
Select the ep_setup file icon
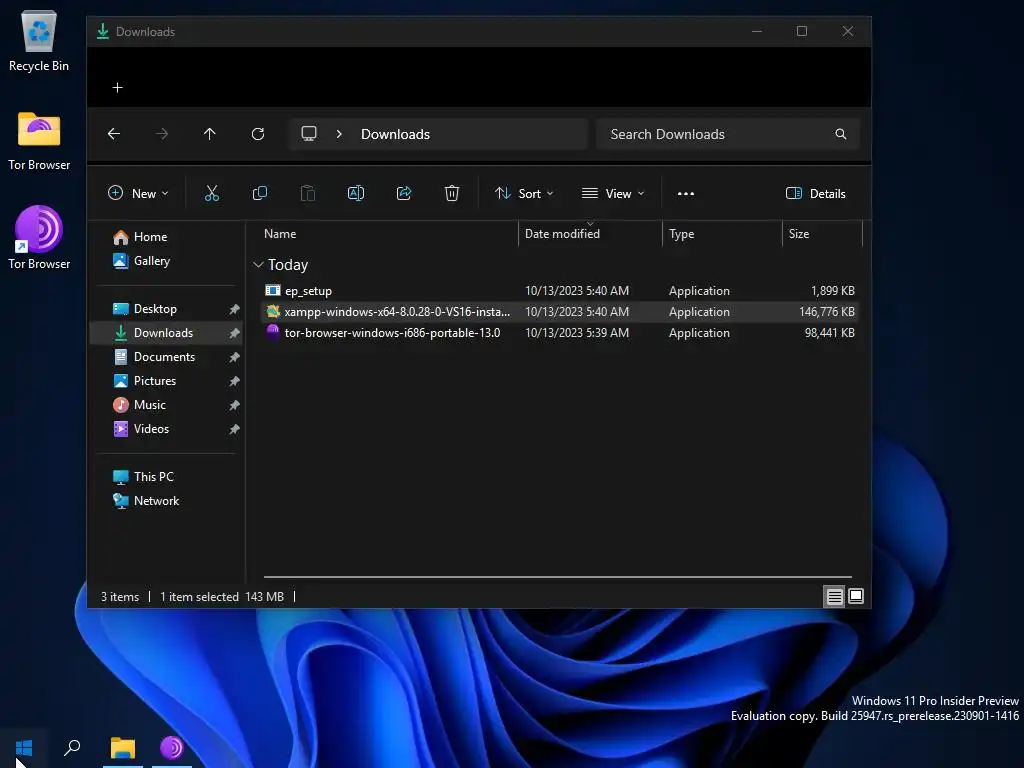coord(273,291)
